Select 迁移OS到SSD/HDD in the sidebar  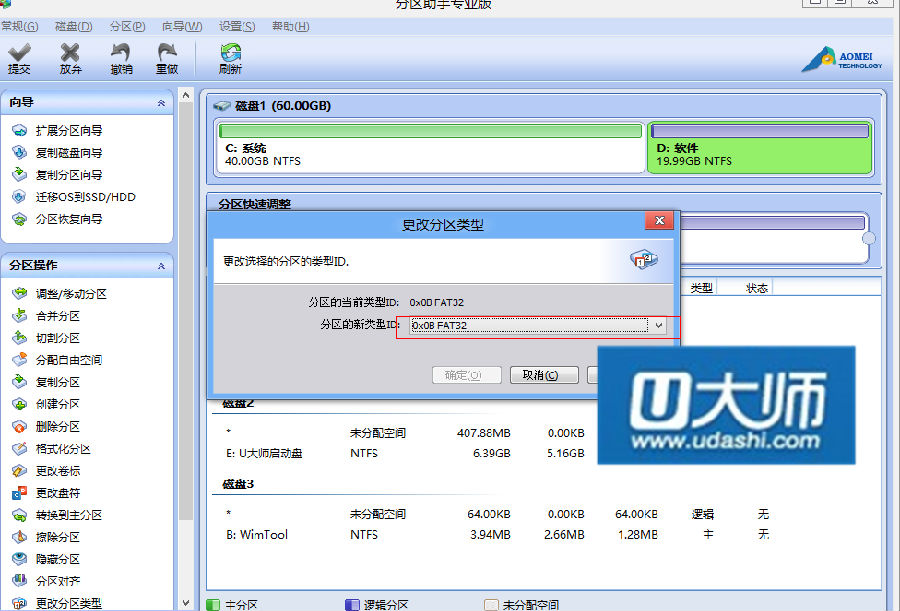pos(85,197)
